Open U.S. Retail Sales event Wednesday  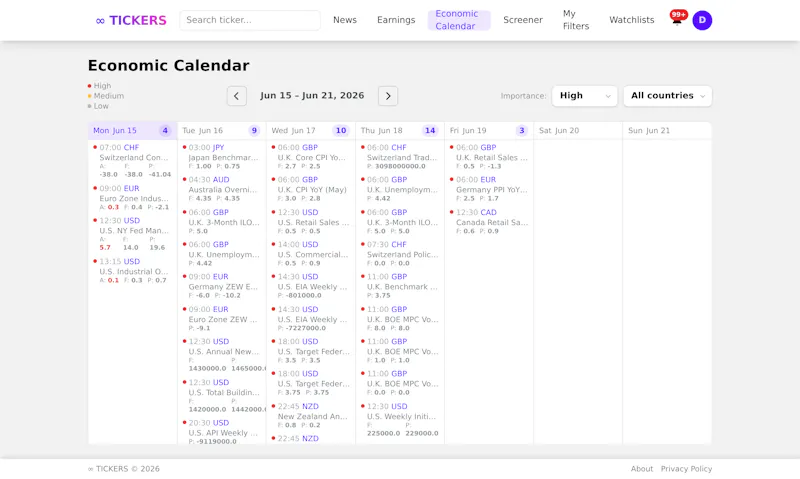point(311,222)
